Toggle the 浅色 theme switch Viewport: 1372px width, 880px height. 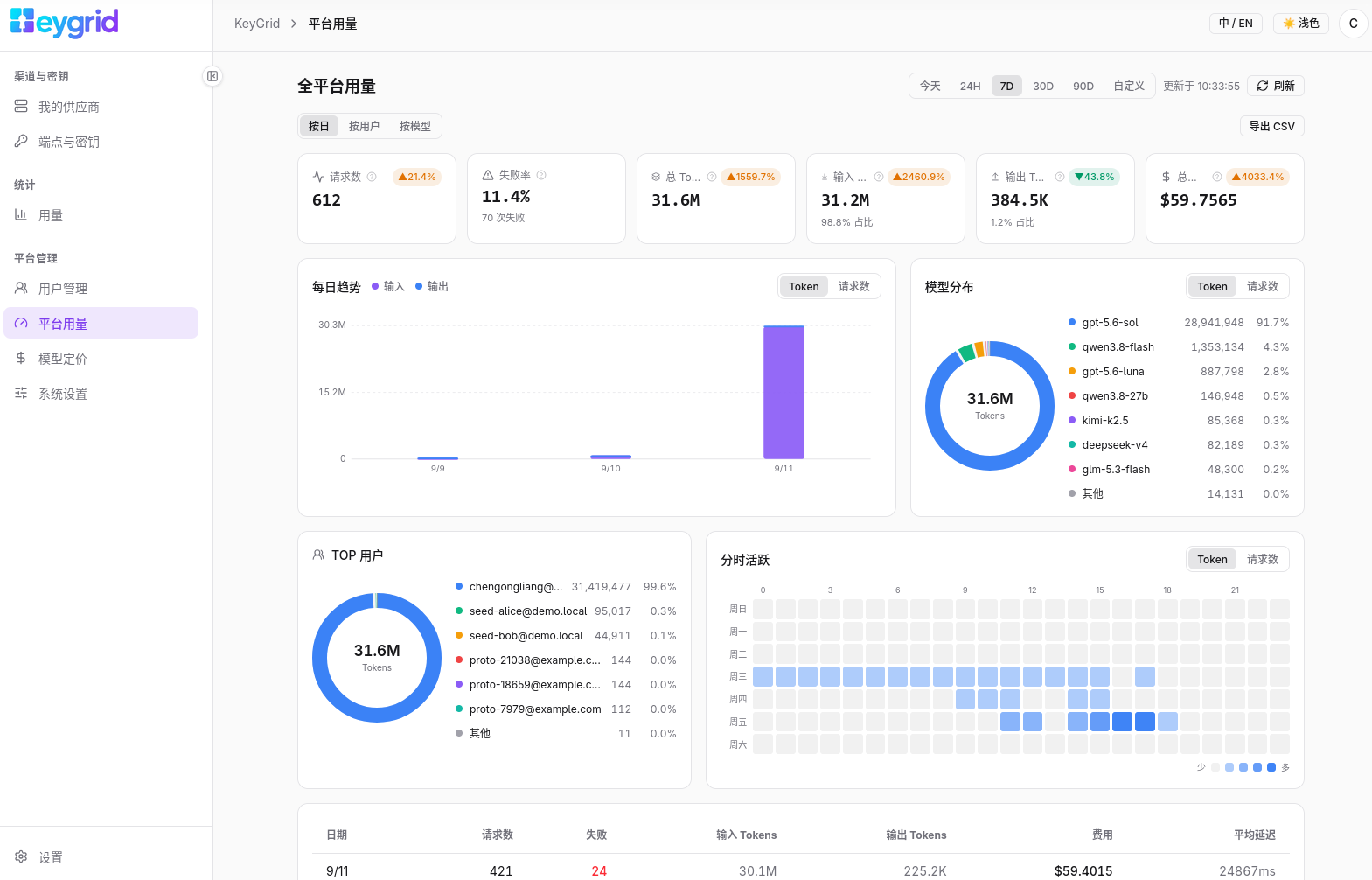tap(1301, 24)
